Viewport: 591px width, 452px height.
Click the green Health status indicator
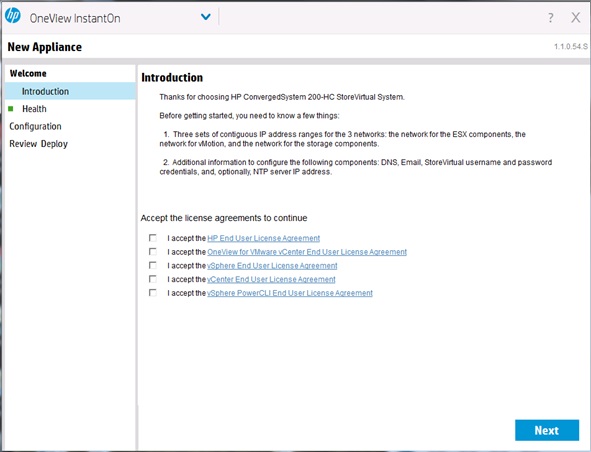[11, 109]
